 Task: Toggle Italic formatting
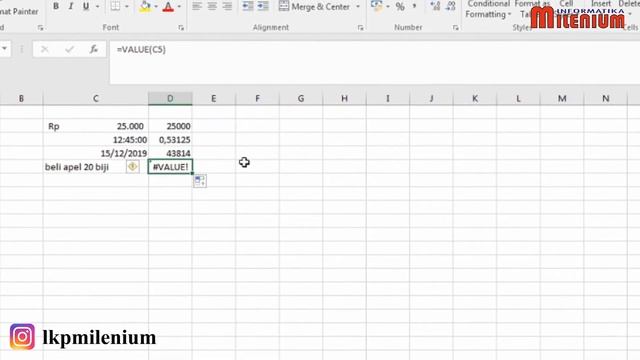click(71, 6)
